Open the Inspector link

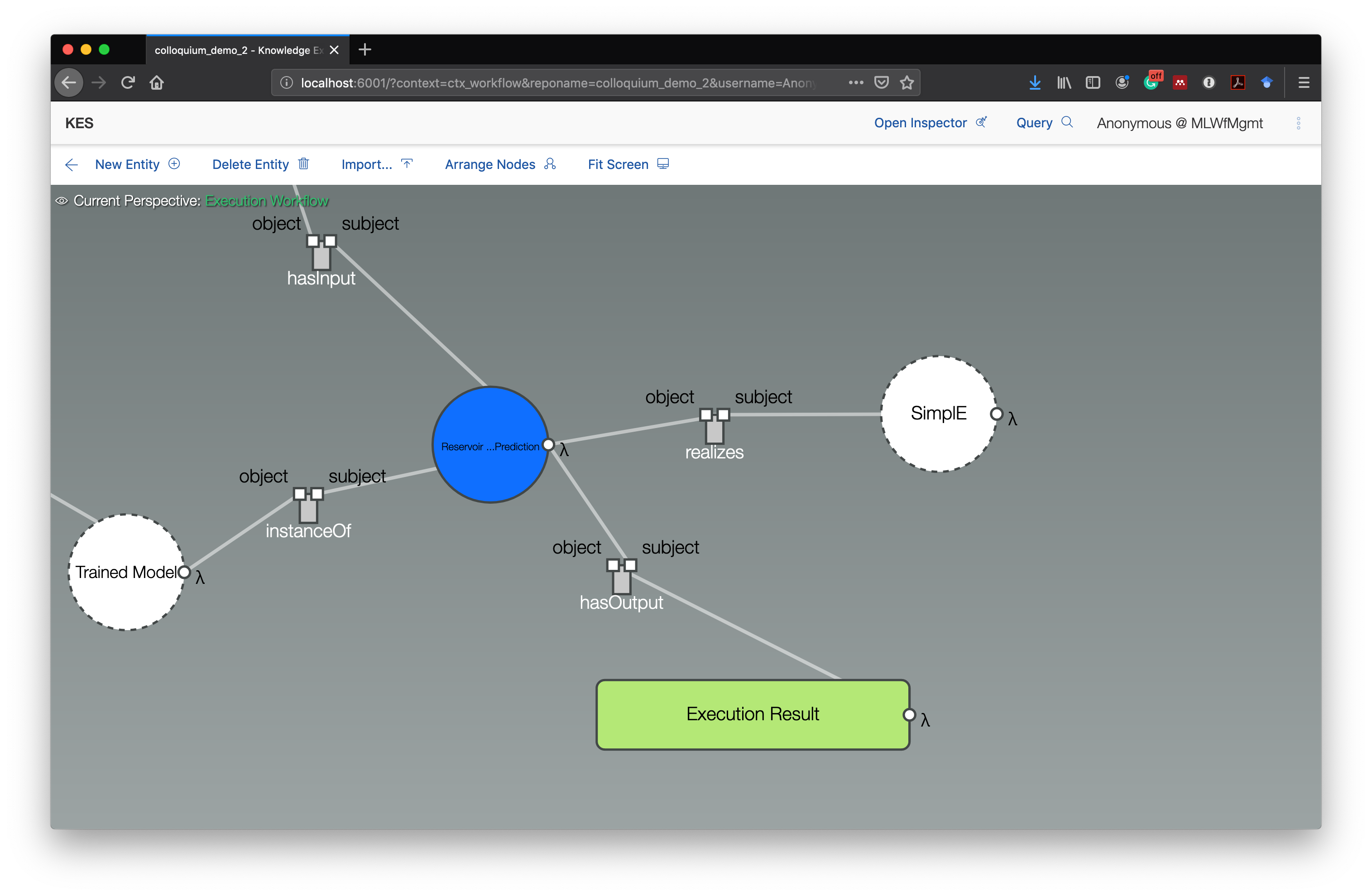coord(920,123)
